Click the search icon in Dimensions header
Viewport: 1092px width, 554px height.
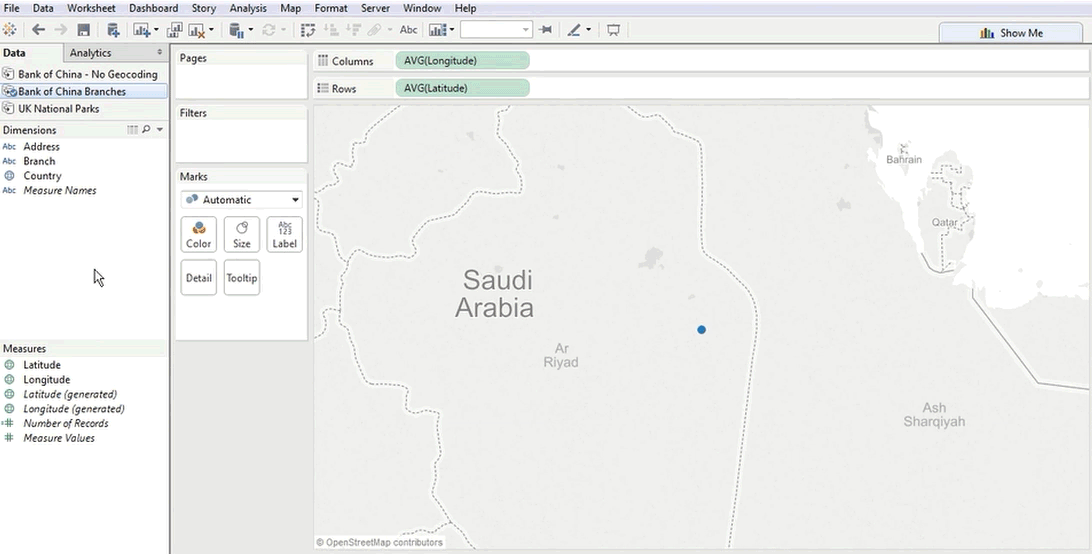click(146, 130)
